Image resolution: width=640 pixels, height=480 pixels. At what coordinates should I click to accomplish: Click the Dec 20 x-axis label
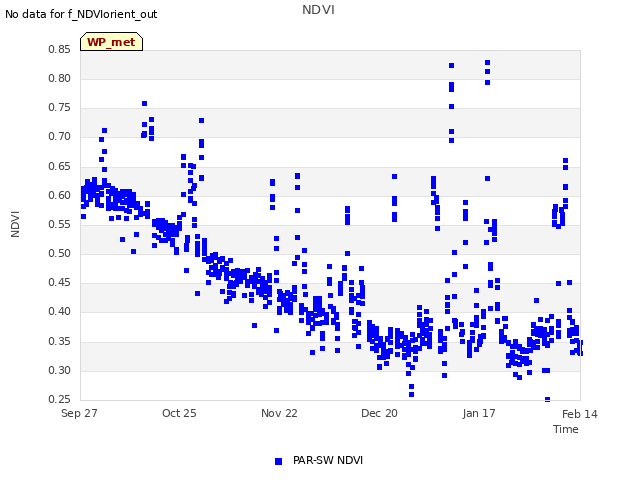tap(379, 413)
